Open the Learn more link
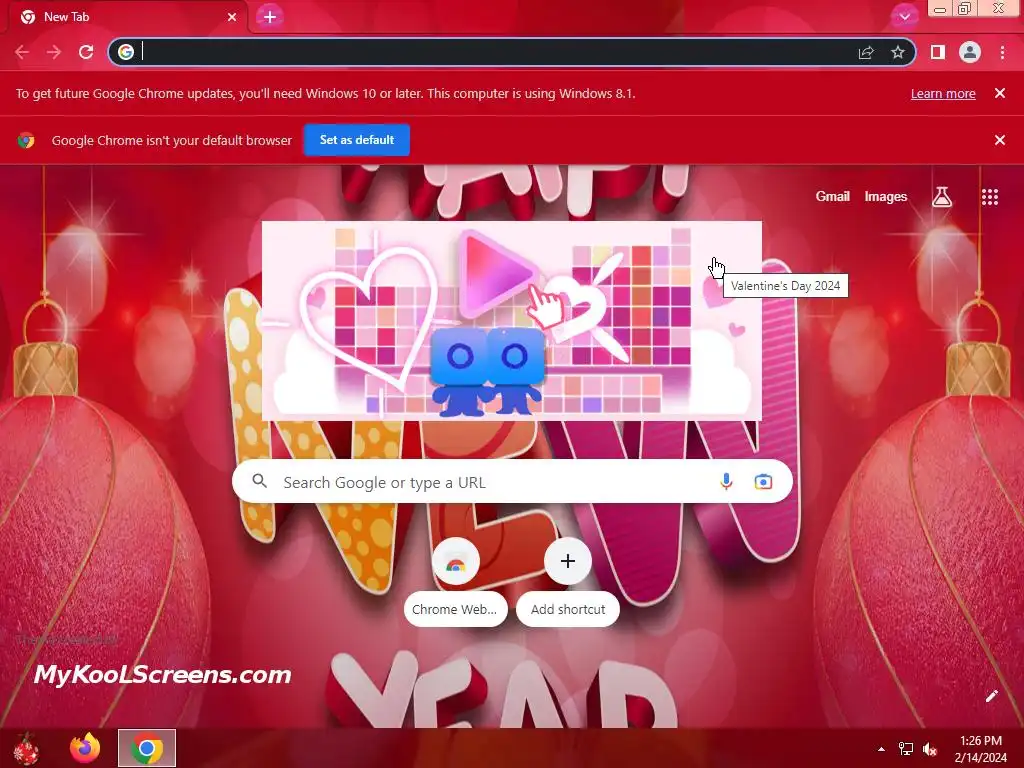Screen dimensions: 1024x768 coord(943,93)
